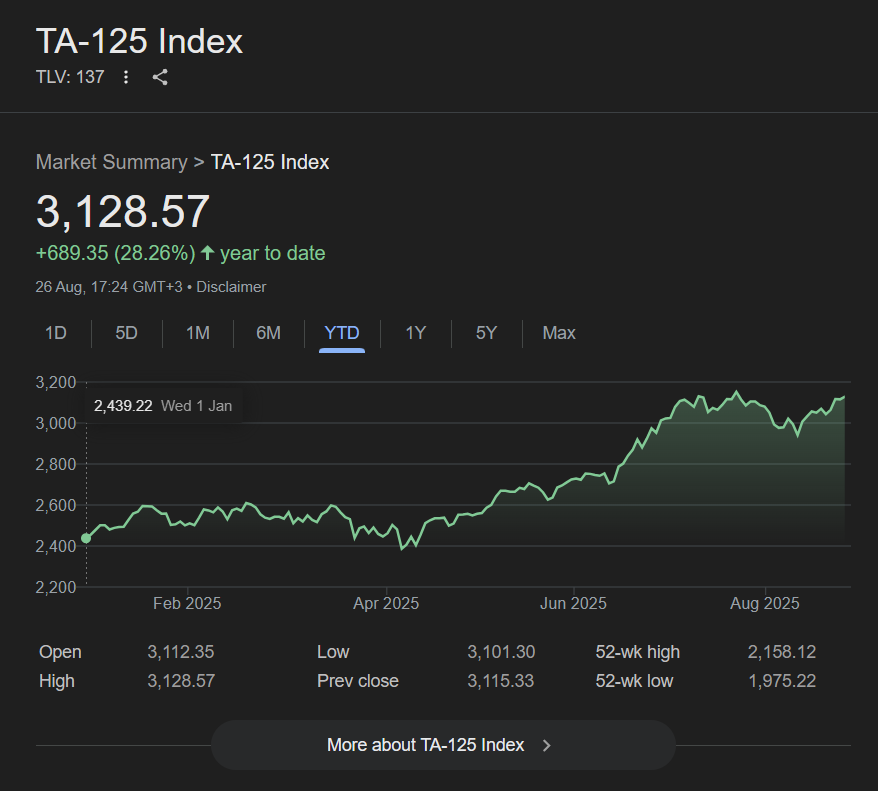Open the Market Summary breadcrumb link
Screen dimensions: 878x791
111,162
